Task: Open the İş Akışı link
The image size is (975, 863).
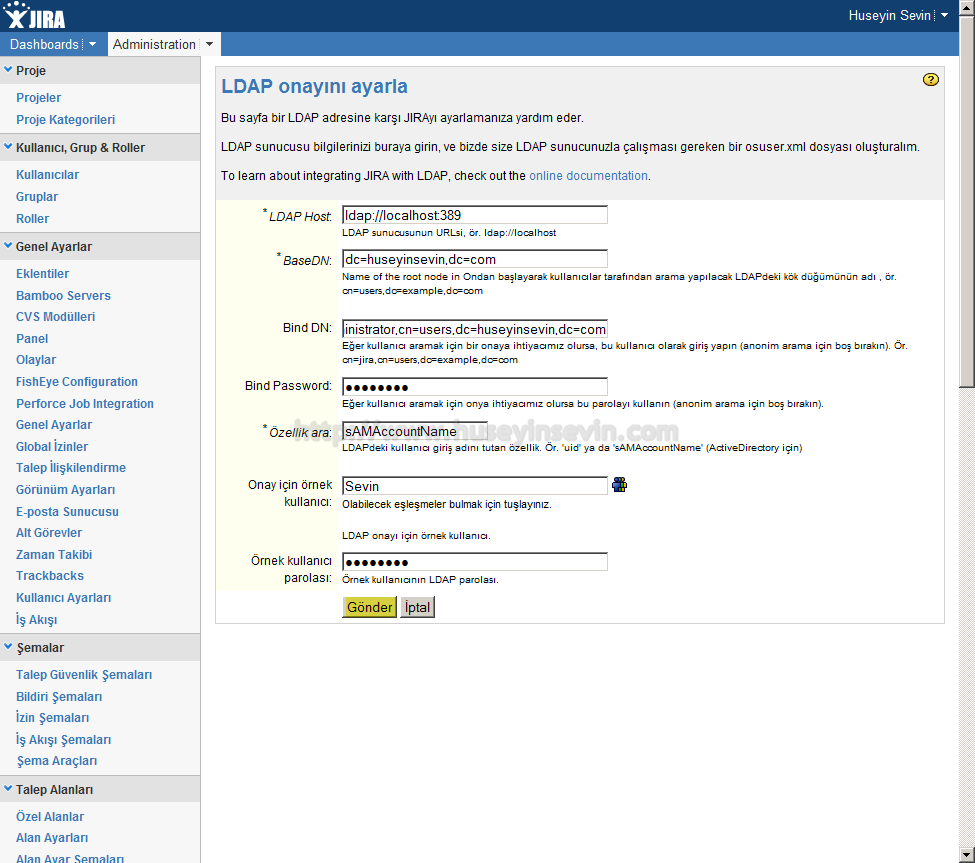Action: [x=36, y=619]
